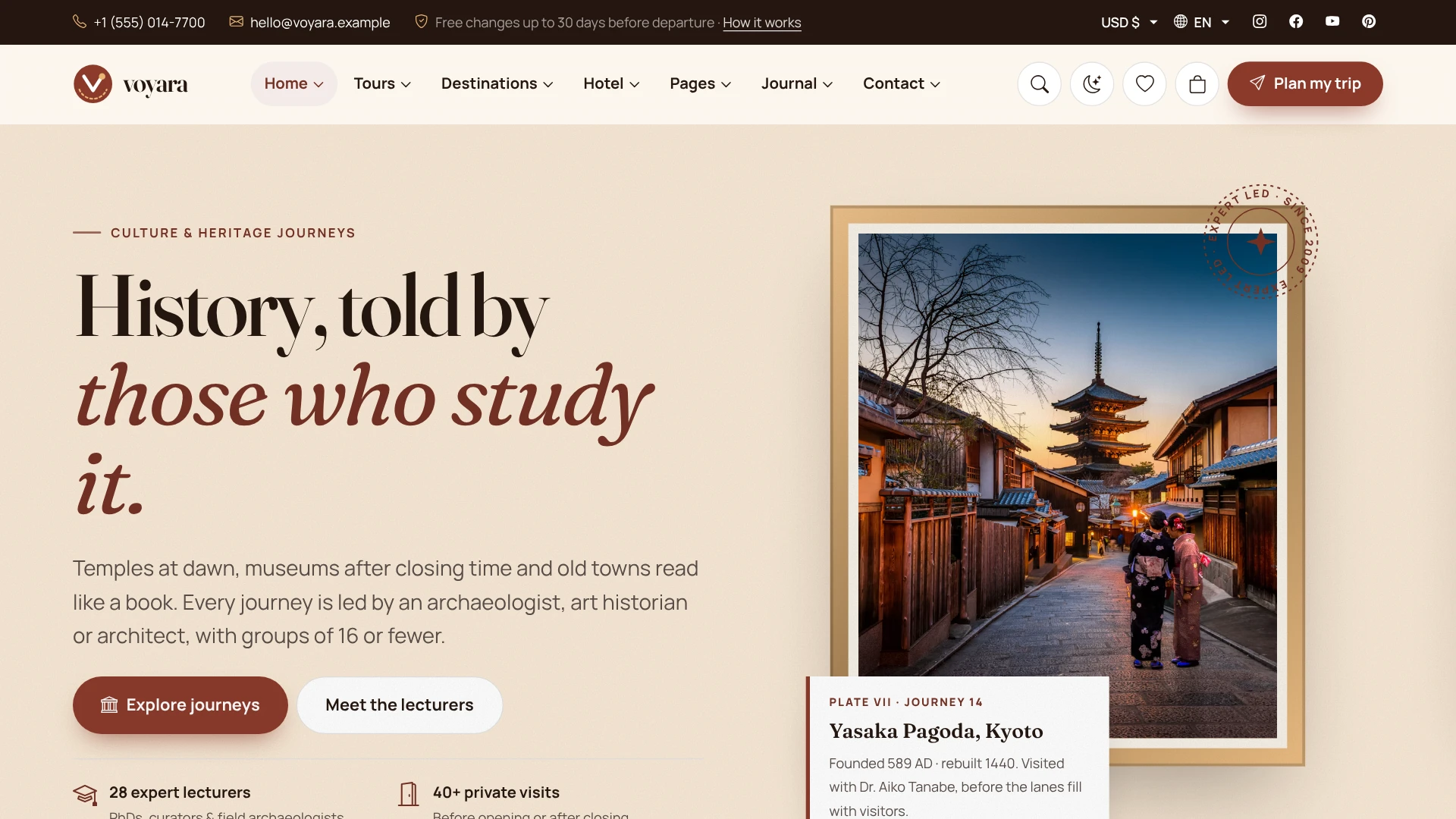
Task: Click the phone handset icon
Action: pyautogui.click(x=80, y=21)
